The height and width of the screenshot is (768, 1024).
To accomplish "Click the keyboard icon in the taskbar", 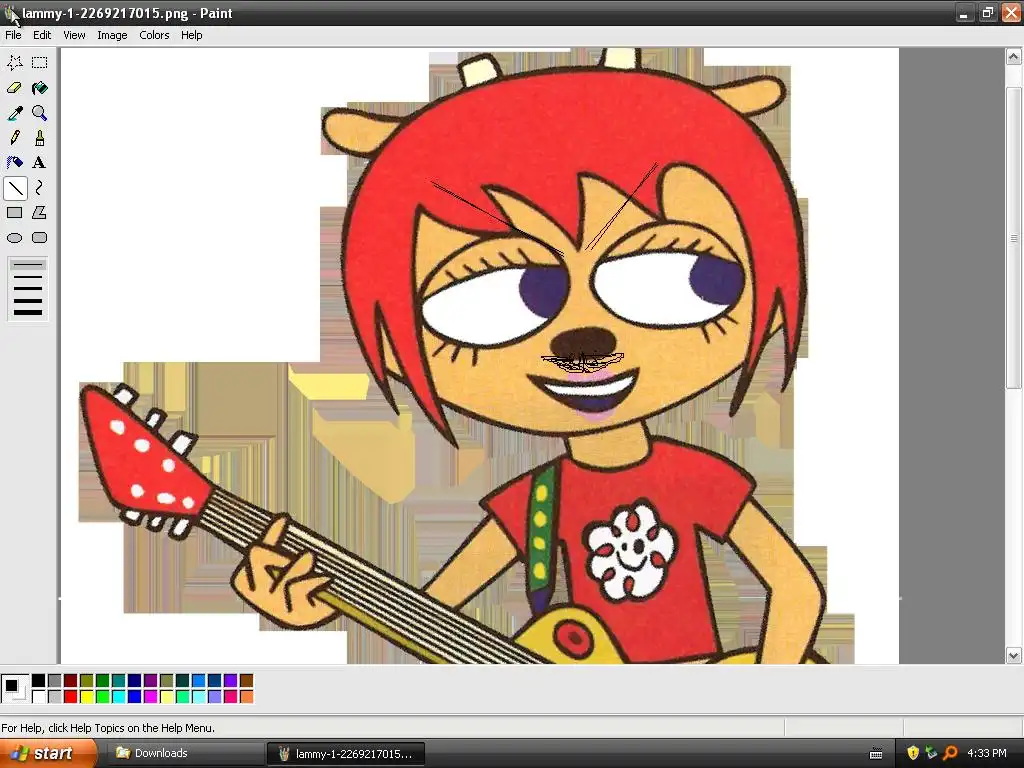I will (876, 754).
